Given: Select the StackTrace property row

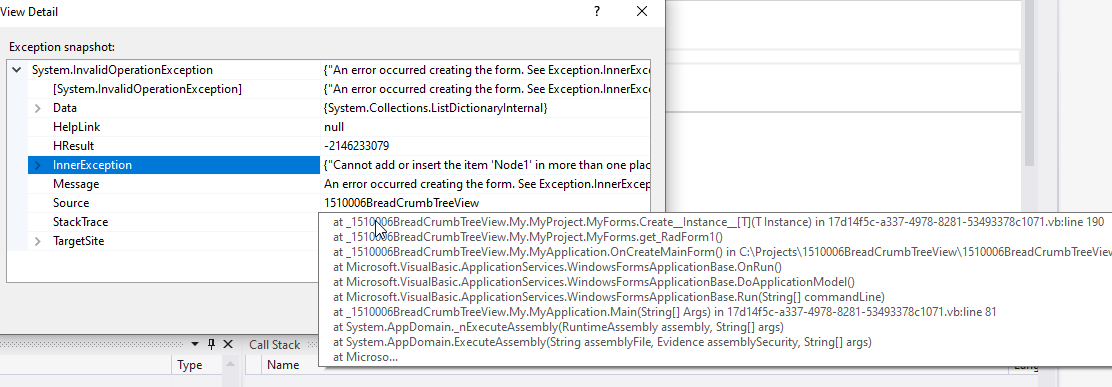Looking at the screenshot, I should pyautogui.click(x=174, y=223).
